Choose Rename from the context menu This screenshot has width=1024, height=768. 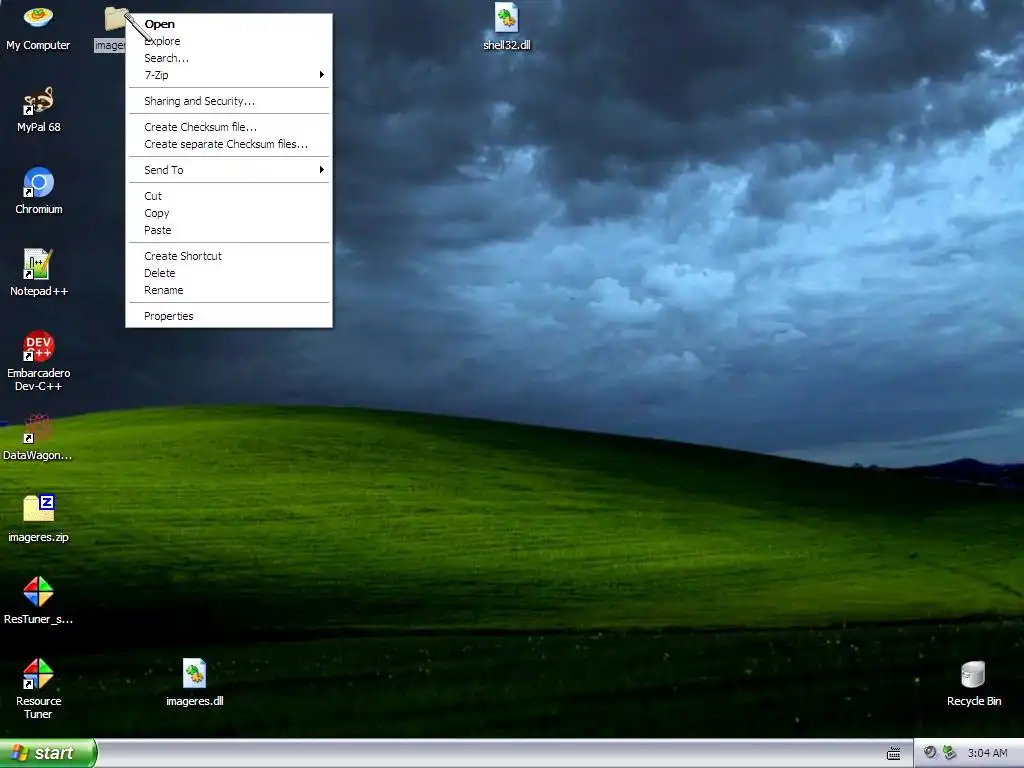(x=229, y=291)
